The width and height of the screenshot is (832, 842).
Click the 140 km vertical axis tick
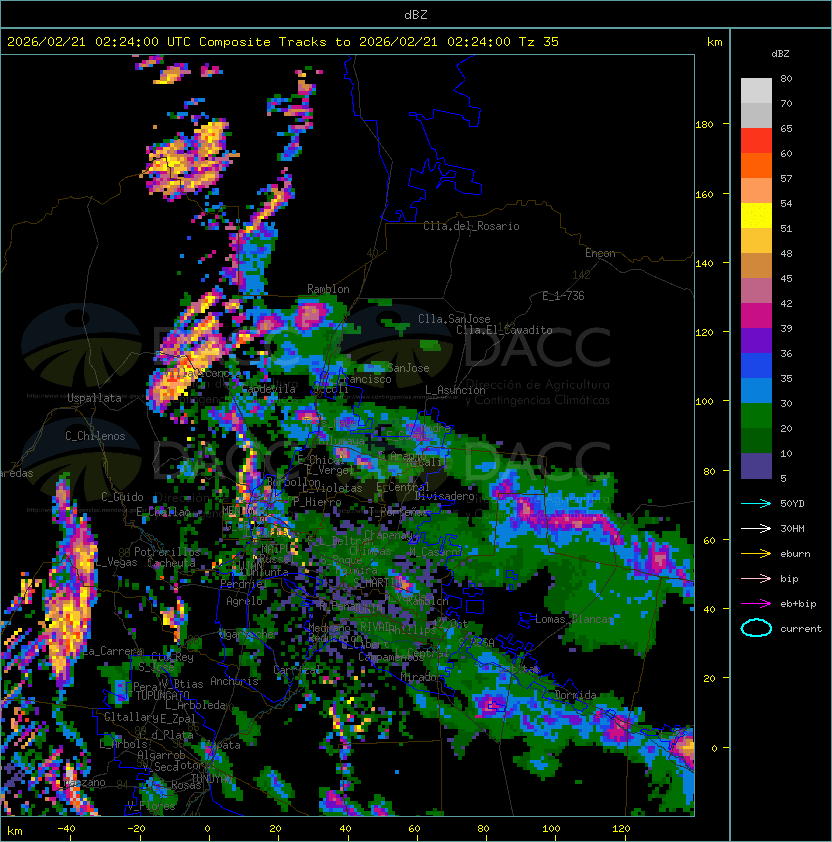point(704,264)
